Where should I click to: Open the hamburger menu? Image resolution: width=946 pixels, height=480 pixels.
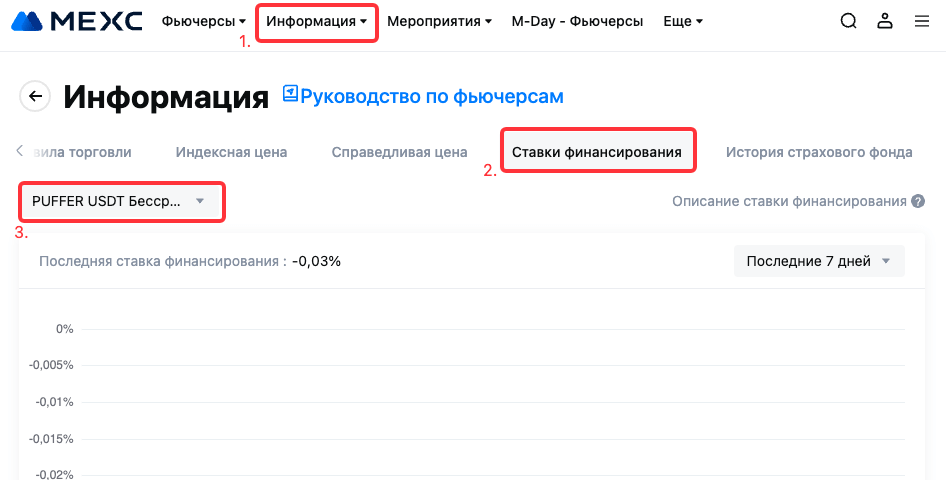[x=921, y=21]
